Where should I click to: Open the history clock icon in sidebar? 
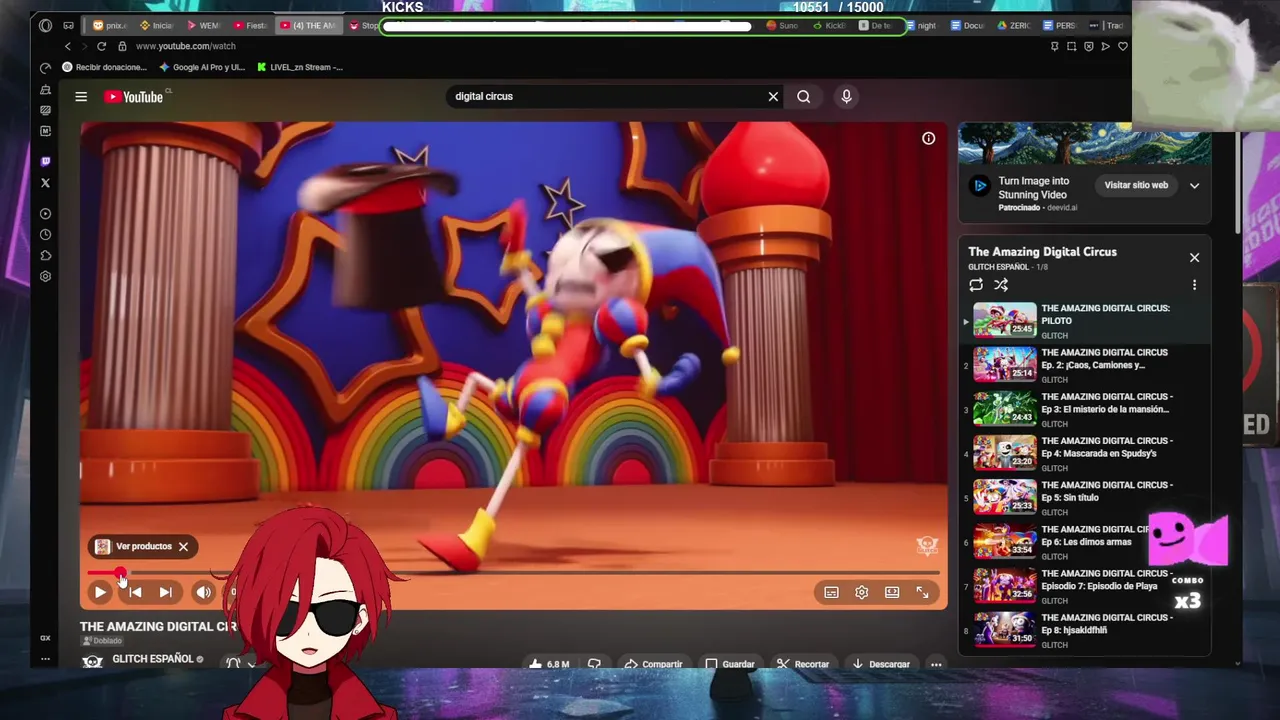coord(45,235)
